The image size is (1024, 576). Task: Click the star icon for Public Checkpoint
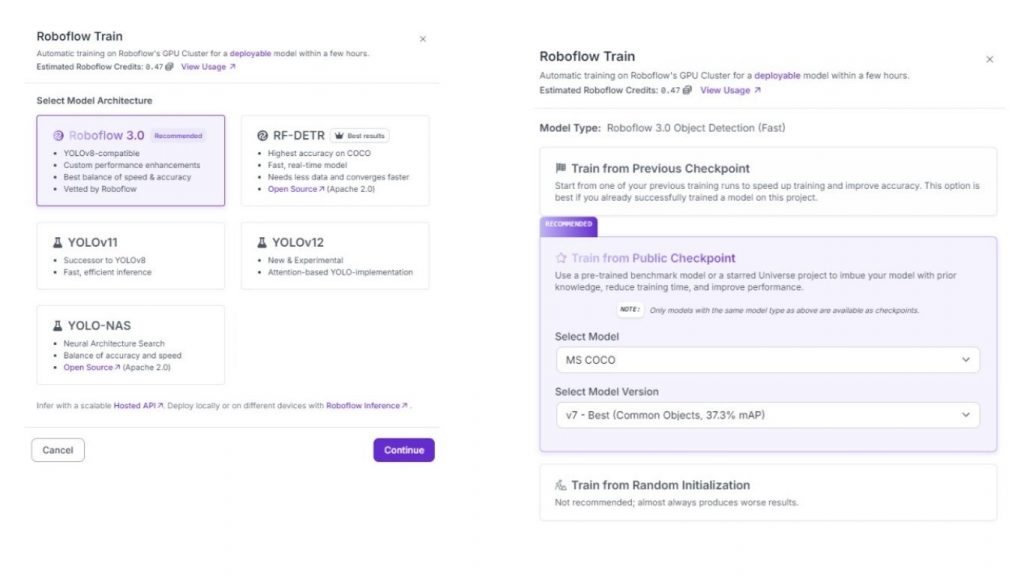pos(561,258)
